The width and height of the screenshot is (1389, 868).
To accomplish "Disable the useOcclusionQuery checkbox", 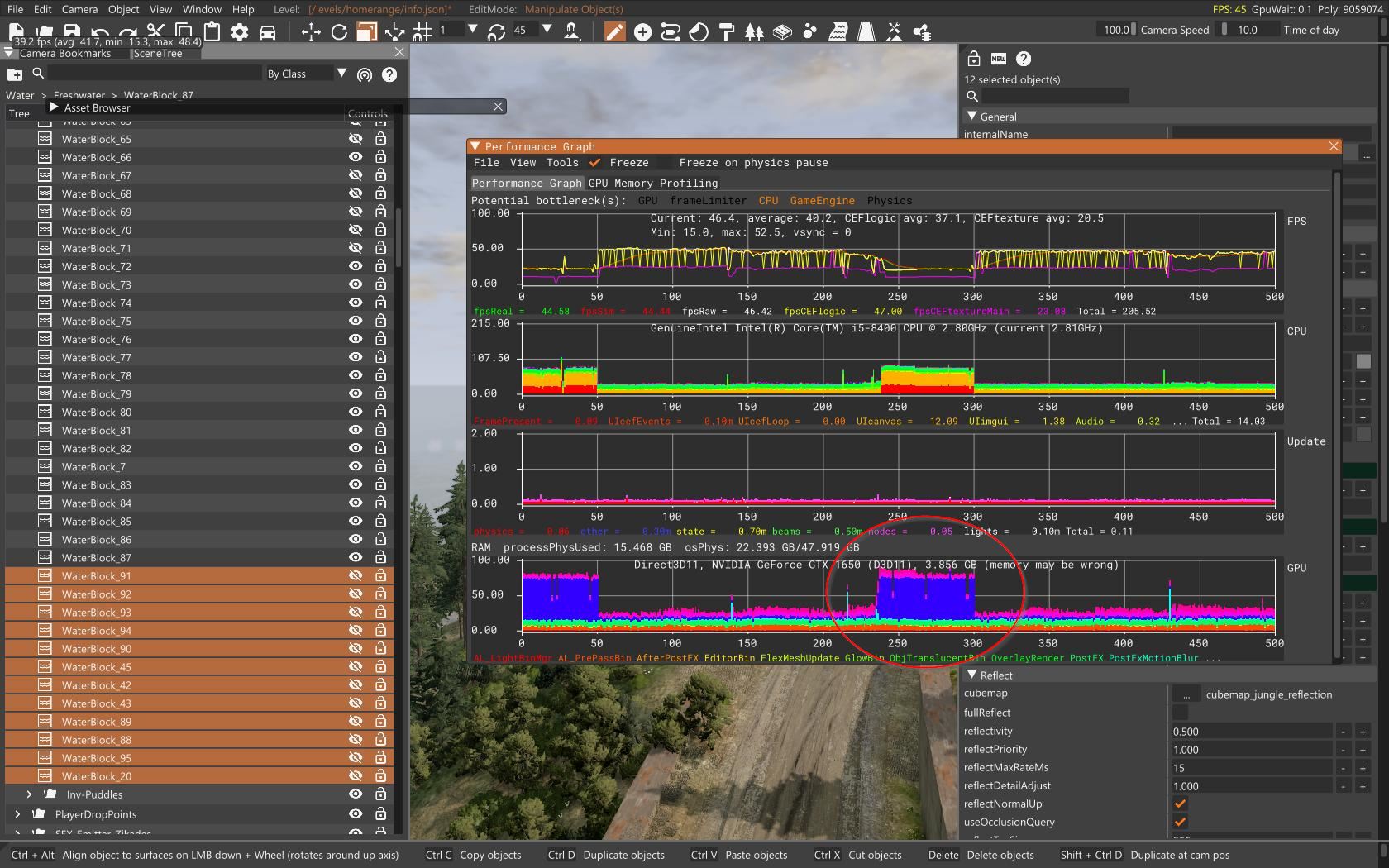I will (x=1180, y=822).
